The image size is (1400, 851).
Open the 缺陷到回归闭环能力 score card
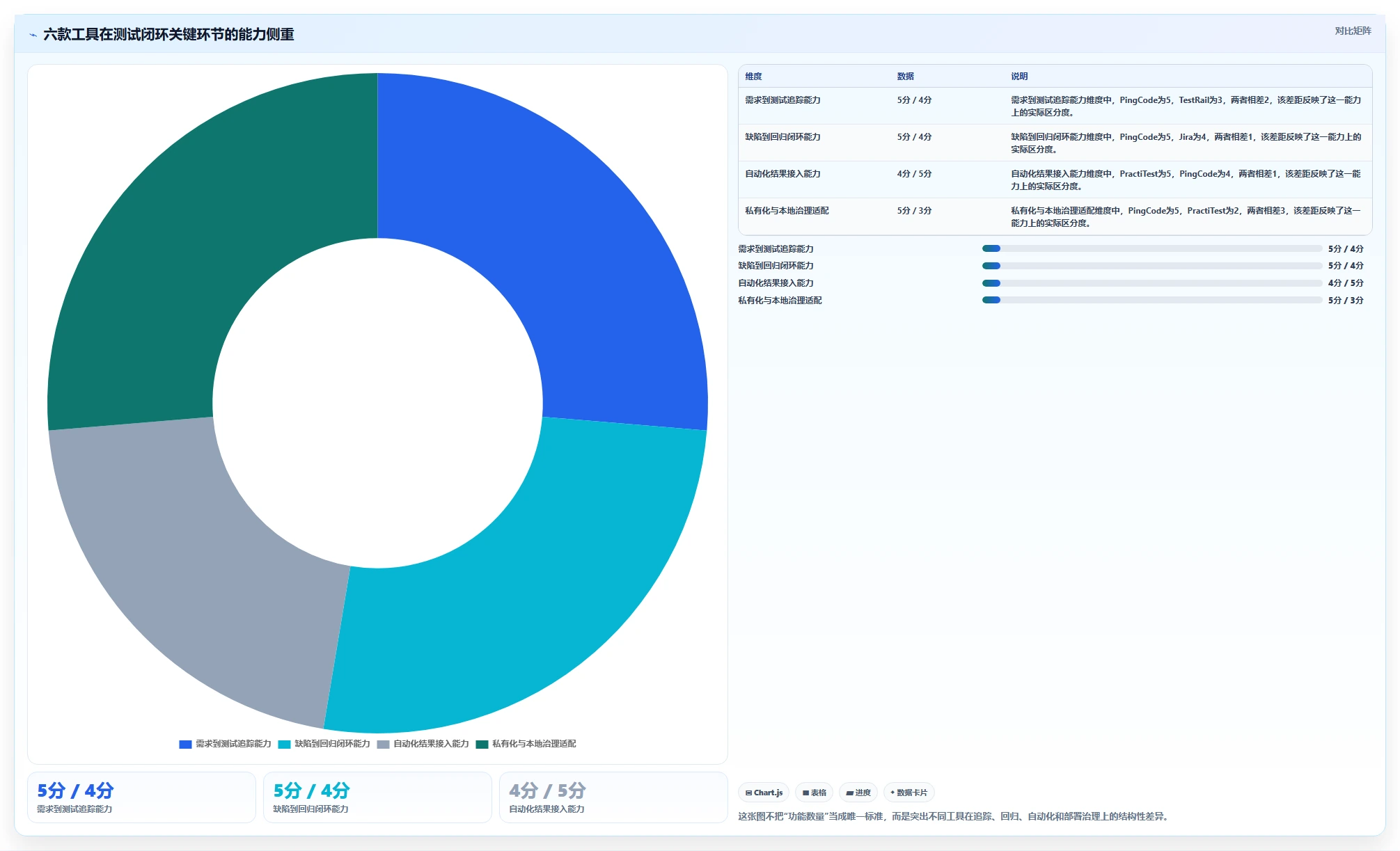(x=377, y=797)
